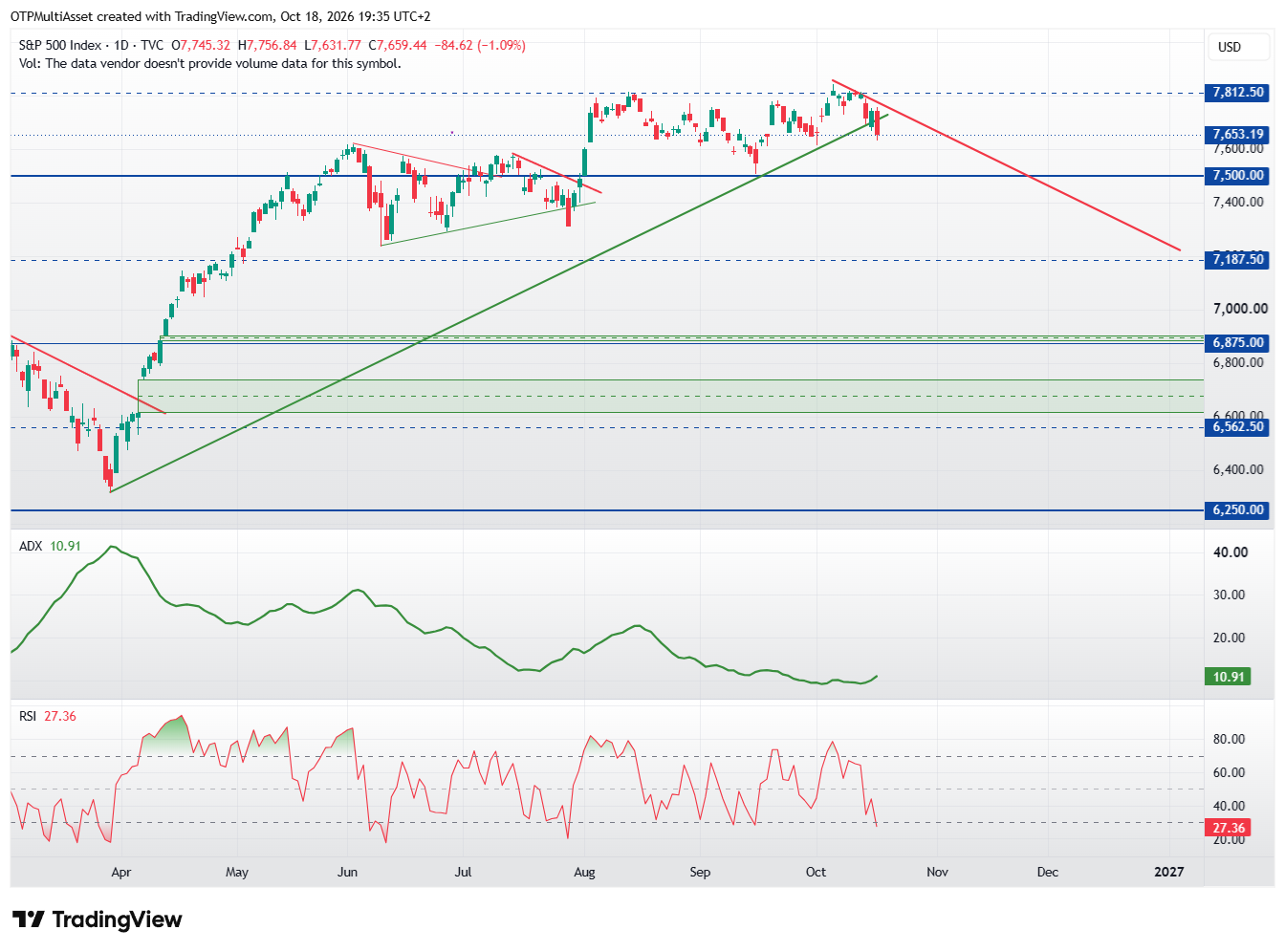This screenshot has width=1285, height=952.
Task: Click the open value O7,745.32
Action: pos(201,45)
